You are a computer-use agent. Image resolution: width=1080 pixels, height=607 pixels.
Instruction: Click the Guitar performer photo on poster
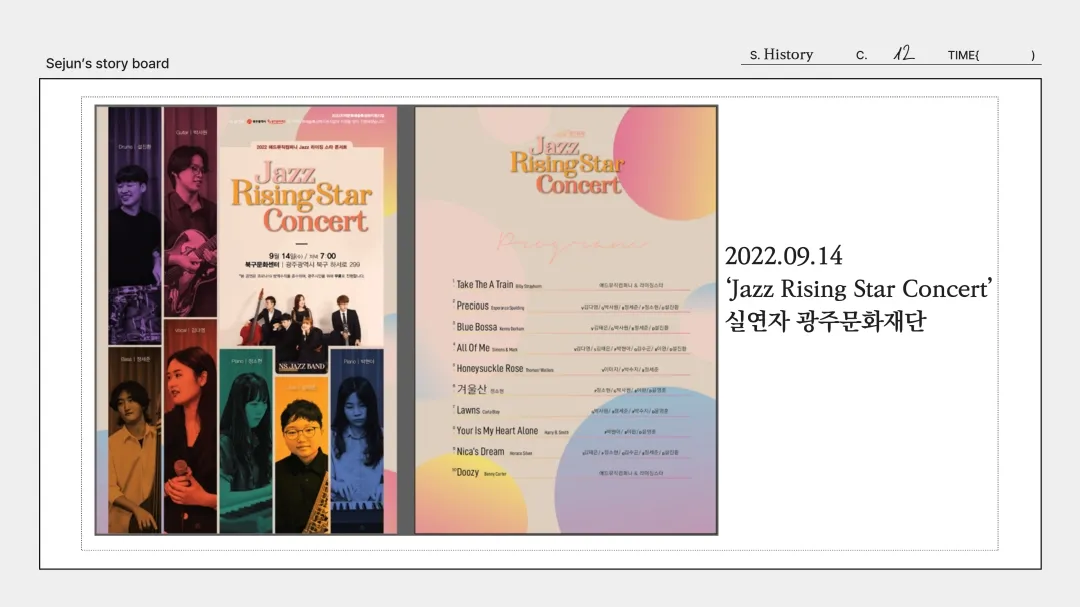190,212
